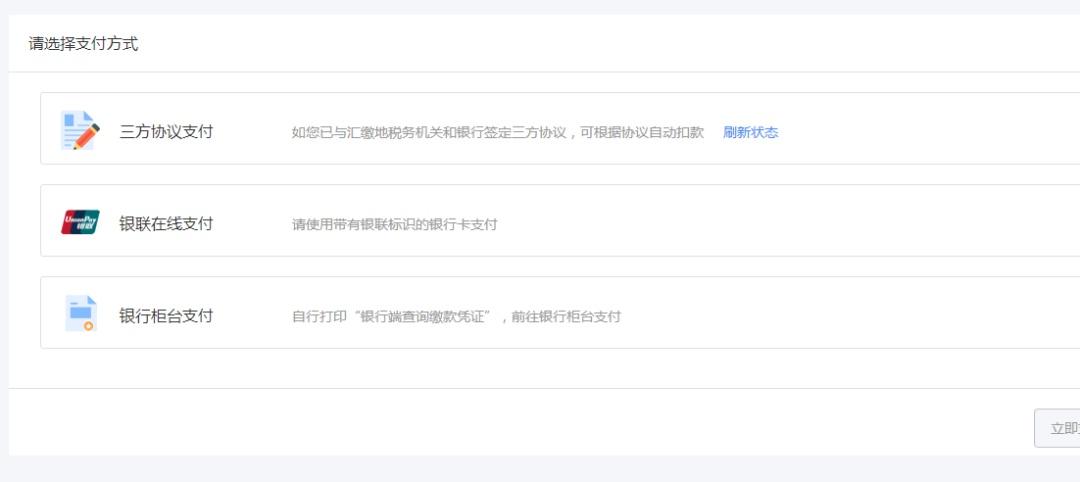
Task: Click the partially visible 立即 submit button
Action: point(1057,428)
